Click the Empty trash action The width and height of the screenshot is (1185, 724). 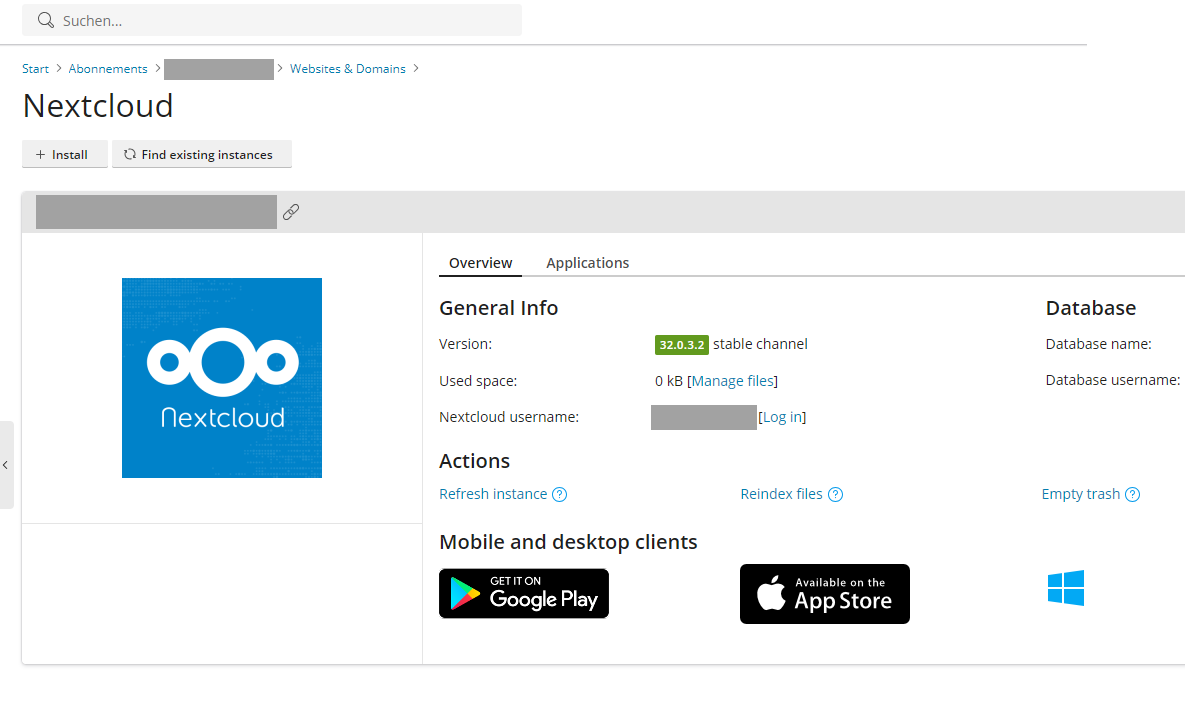pos(1080,494)
